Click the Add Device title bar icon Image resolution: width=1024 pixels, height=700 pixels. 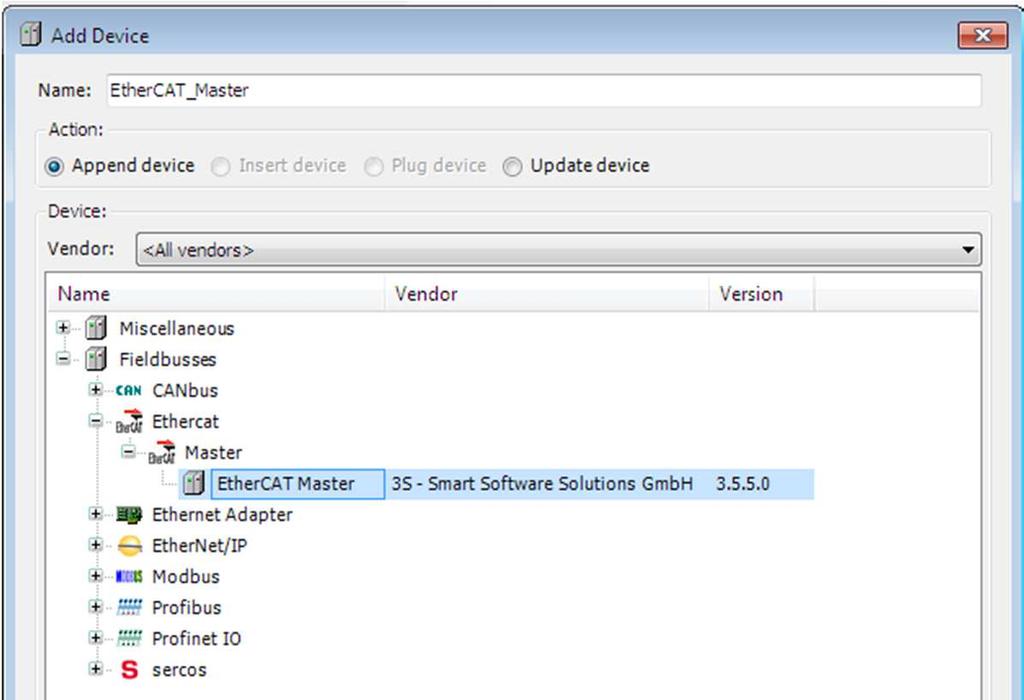30,34
